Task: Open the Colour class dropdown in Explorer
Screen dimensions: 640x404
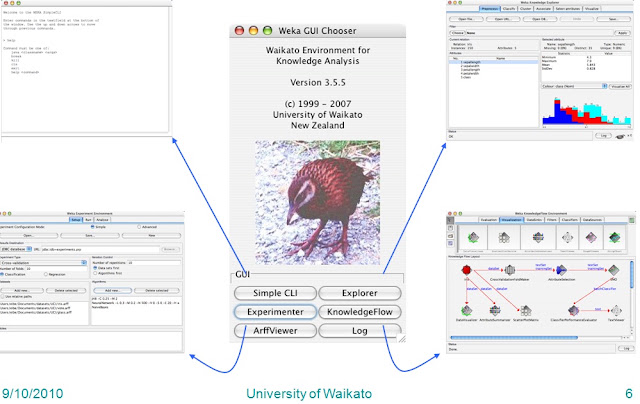Action: (574, 86)
